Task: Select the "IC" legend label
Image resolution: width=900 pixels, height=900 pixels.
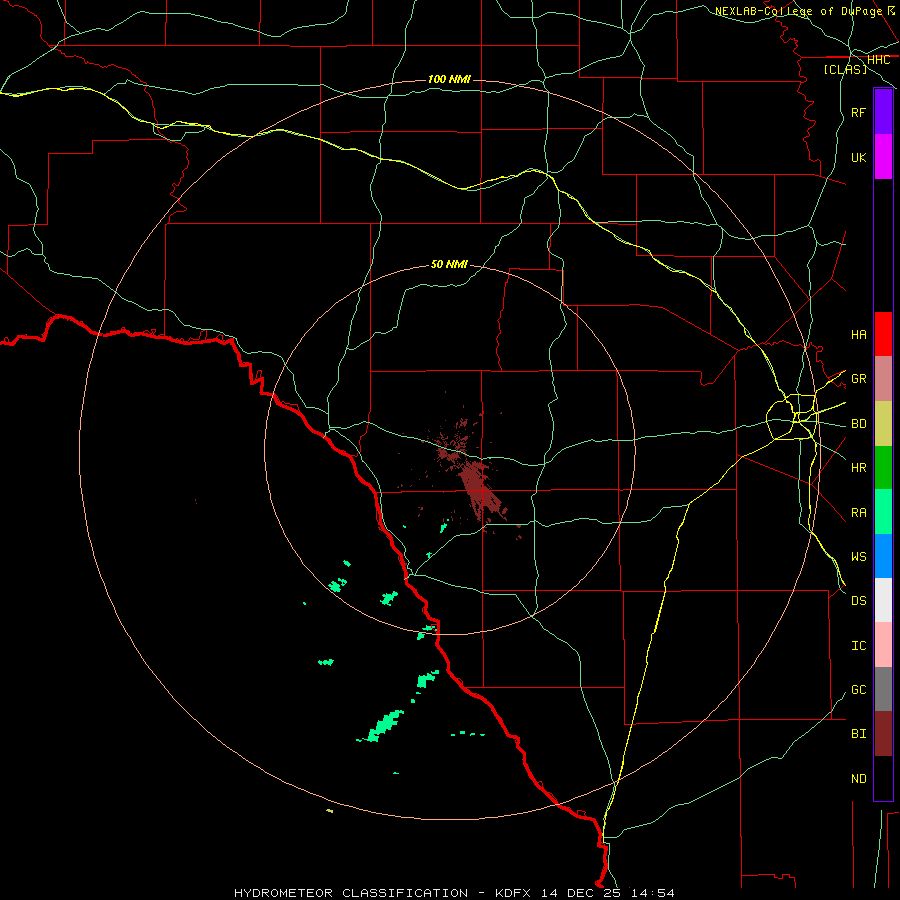Action: pos(858,646)
